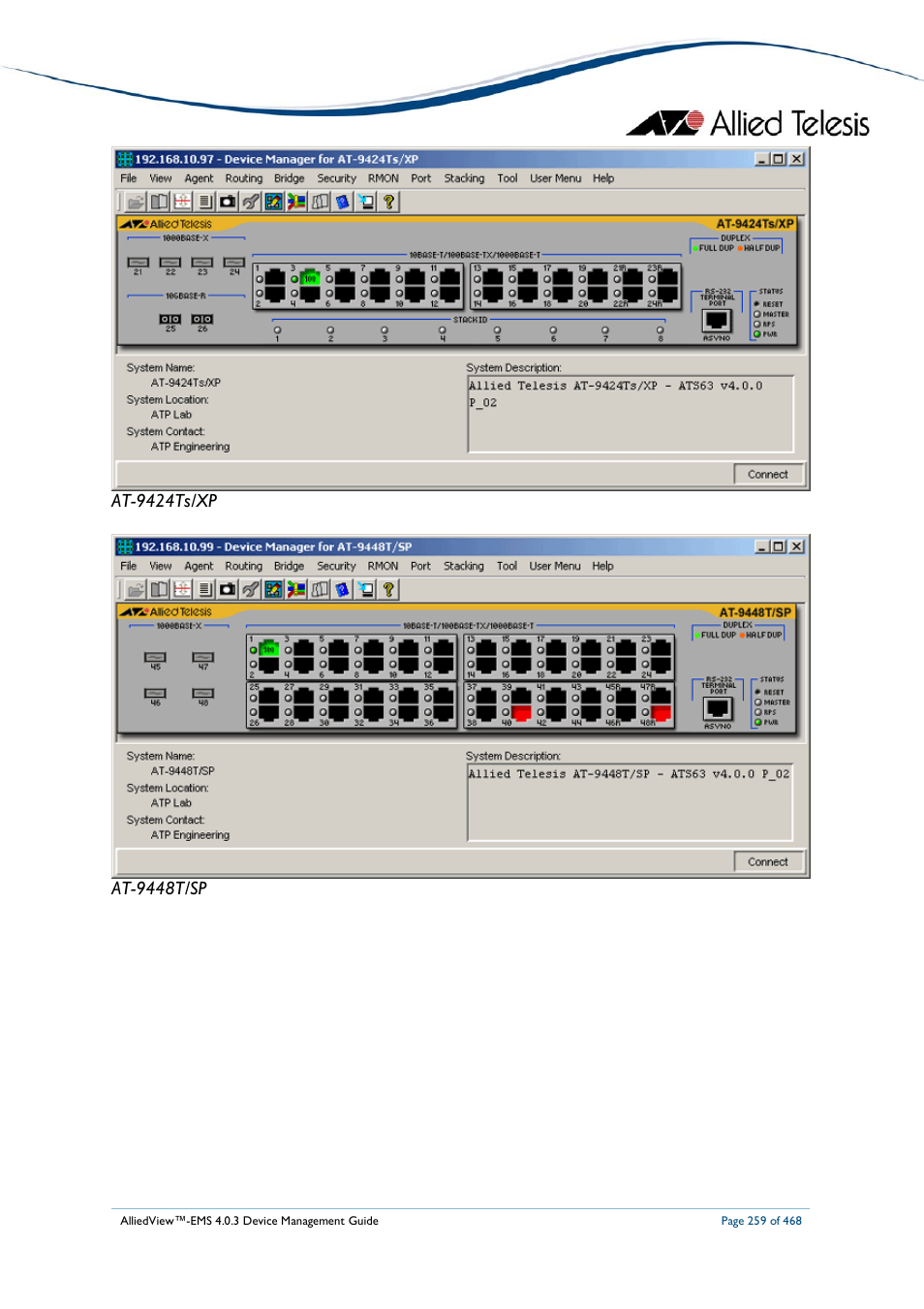
Task: Click colored flags icon in AT-9424Ts/XP toolbar
Action: click(x=296, y=202)
